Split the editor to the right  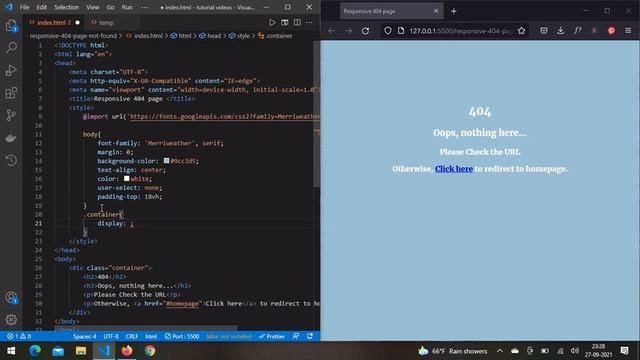pyautogui.click(x=297, y=22)
